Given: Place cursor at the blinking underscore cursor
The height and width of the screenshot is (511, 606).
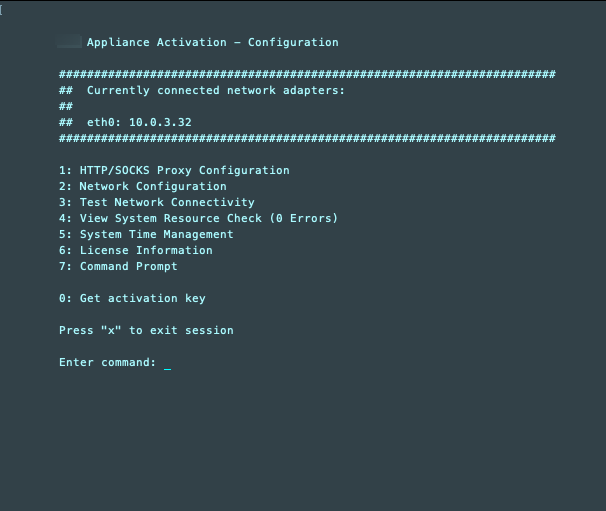Looking at the screenshot, I should tap(167, 364).
